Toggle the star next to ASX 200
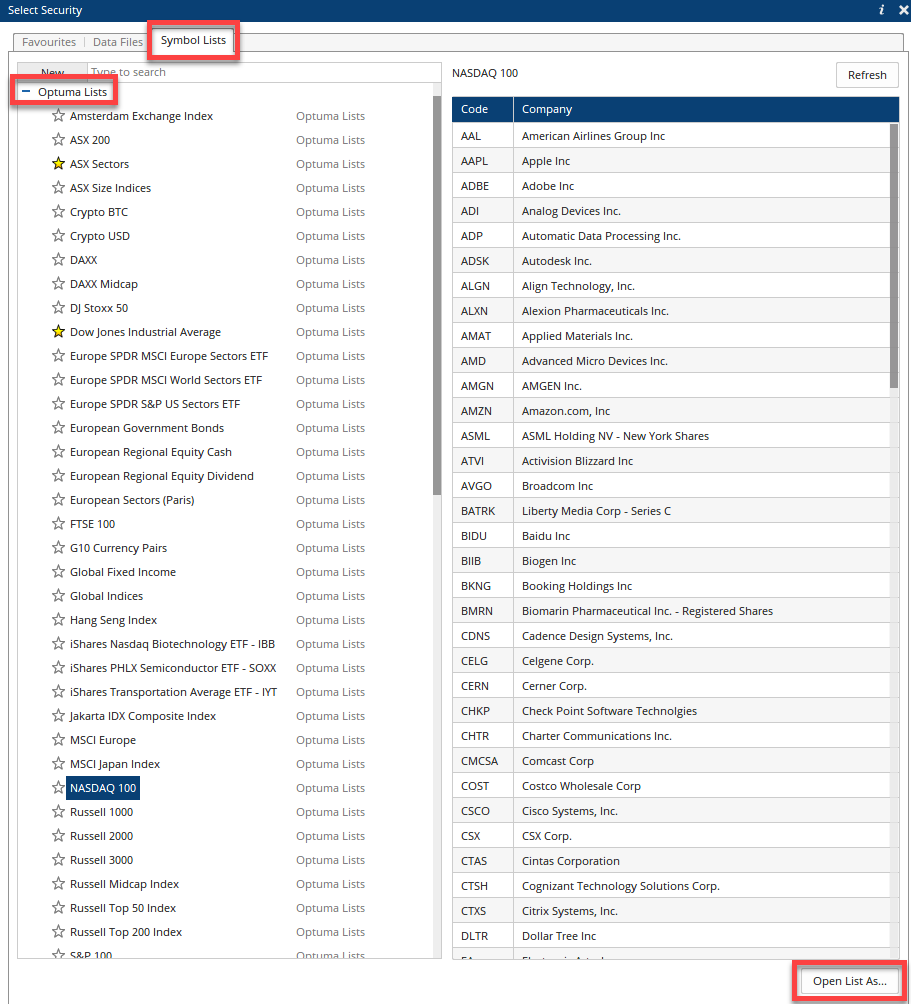This screenshot has height=1004, width=911. [x=58, y=140]
